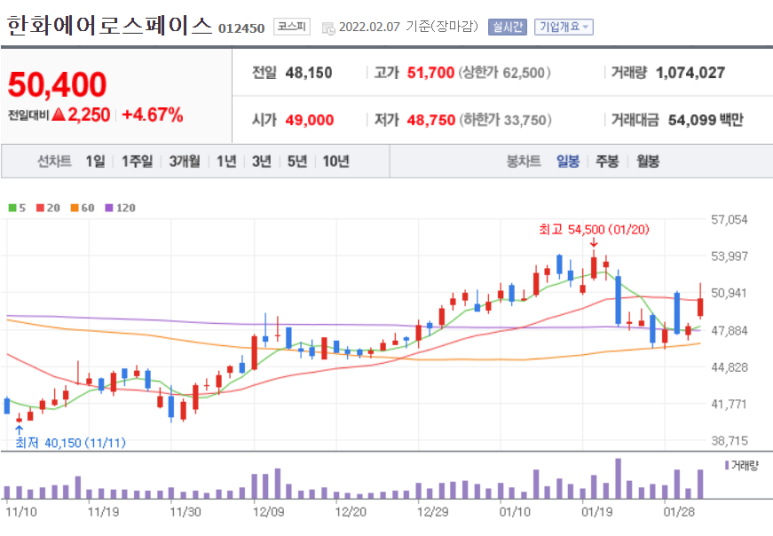Select the 5년 line chart tab
Image resolution: width=773 pixels, height=536 pixels.
coord(297,161)
